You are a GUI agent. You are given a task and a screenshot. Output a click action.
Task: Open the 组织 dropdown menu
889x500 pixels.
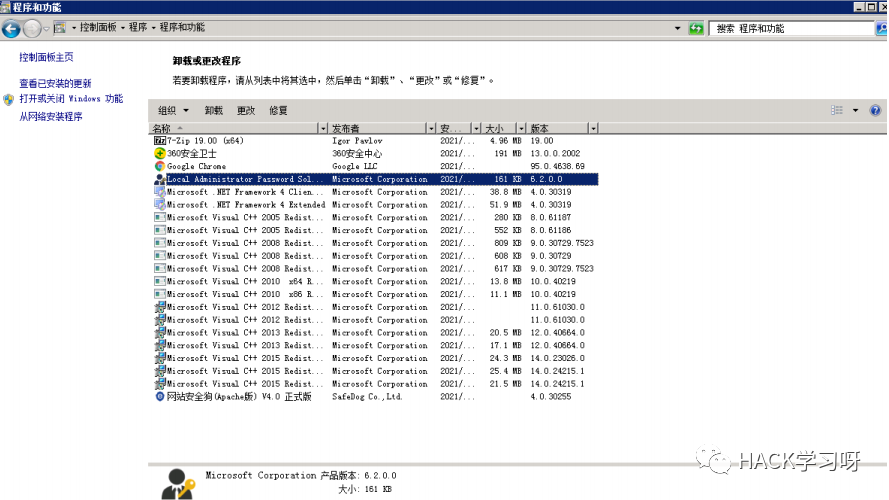(173, 111)
